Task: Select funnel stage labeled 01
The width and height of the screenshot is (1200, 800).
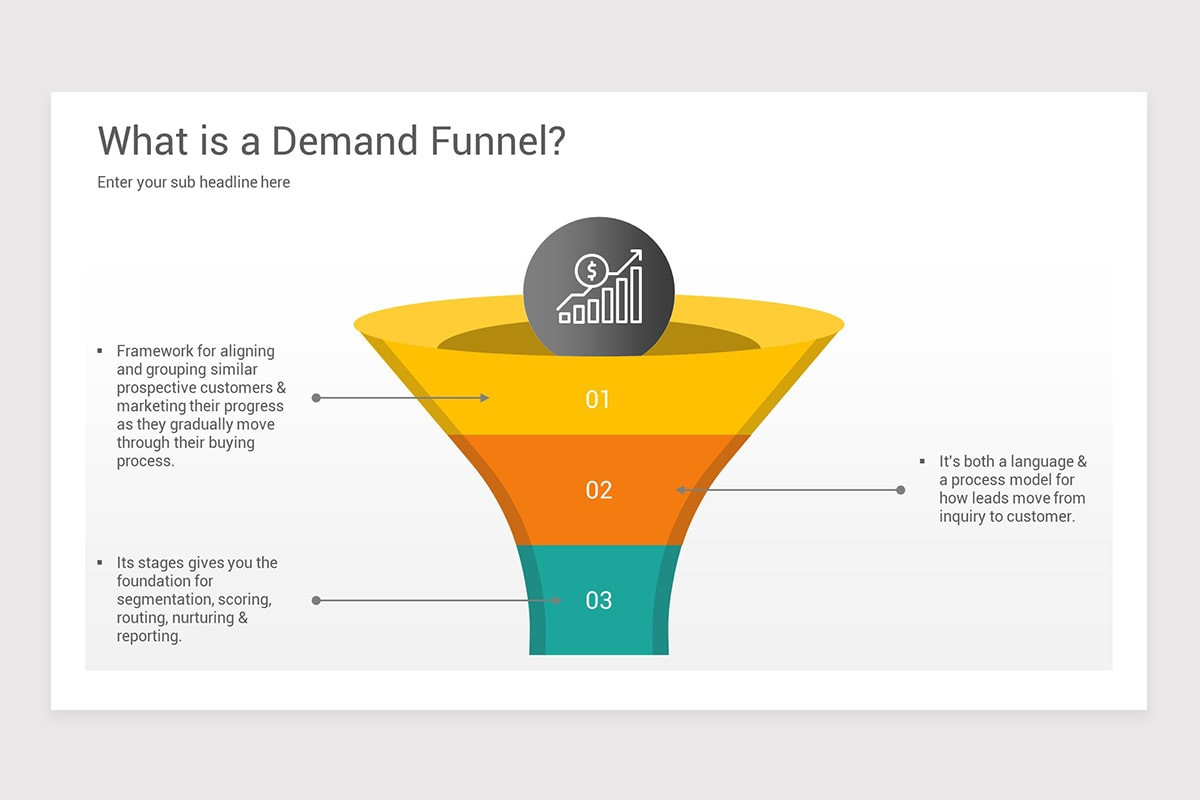Action: click(598, 398)
